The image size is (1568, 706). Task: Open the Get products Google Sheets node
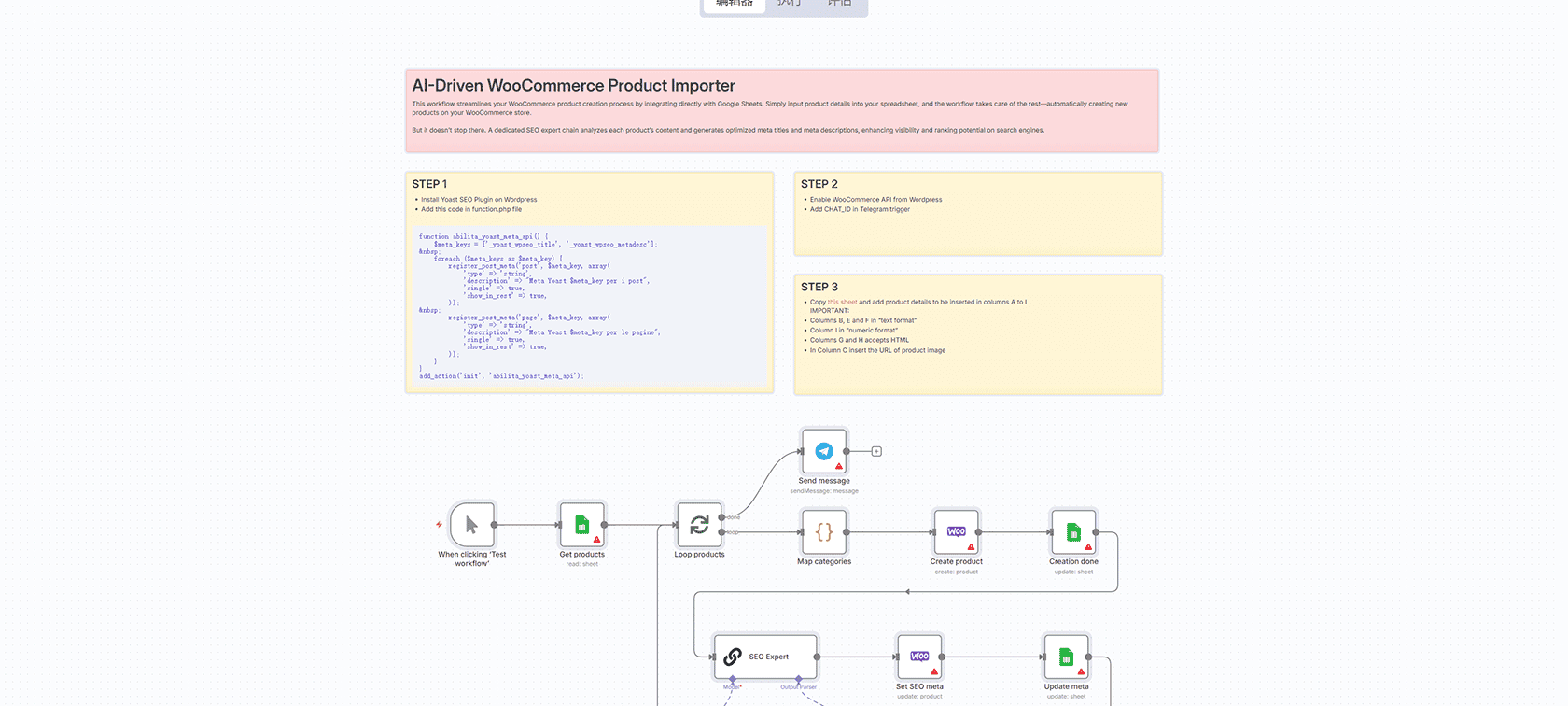(x=582, y=525)
